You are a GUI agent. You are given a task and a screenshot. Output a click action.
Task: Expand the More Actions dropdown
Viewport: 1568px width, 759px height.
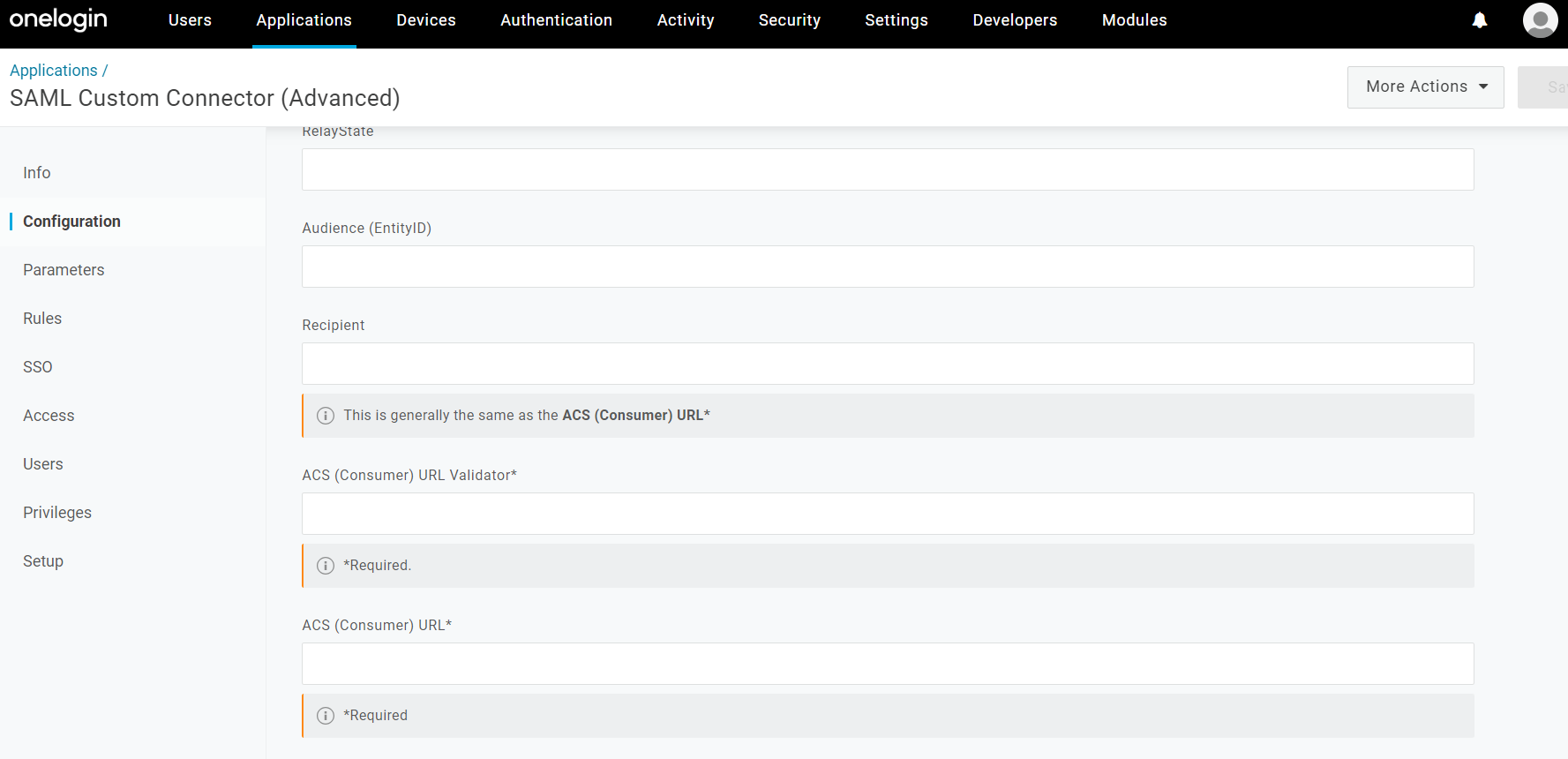(x=1426, y=87)
